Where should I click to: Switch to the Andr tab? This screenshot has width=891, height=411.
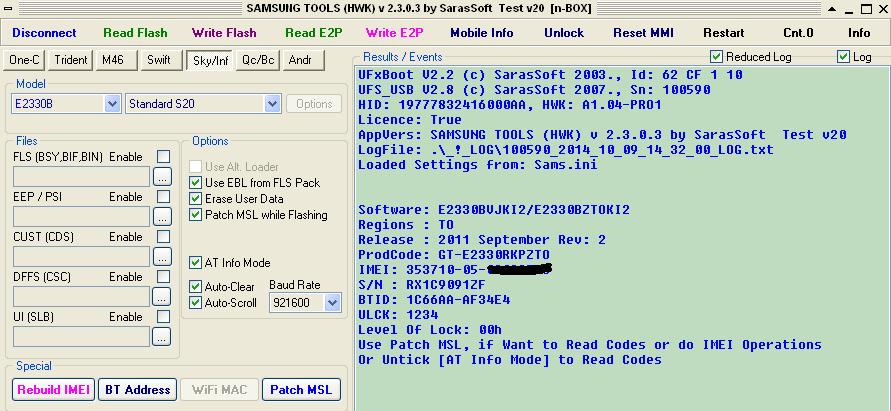pos(303,60)
